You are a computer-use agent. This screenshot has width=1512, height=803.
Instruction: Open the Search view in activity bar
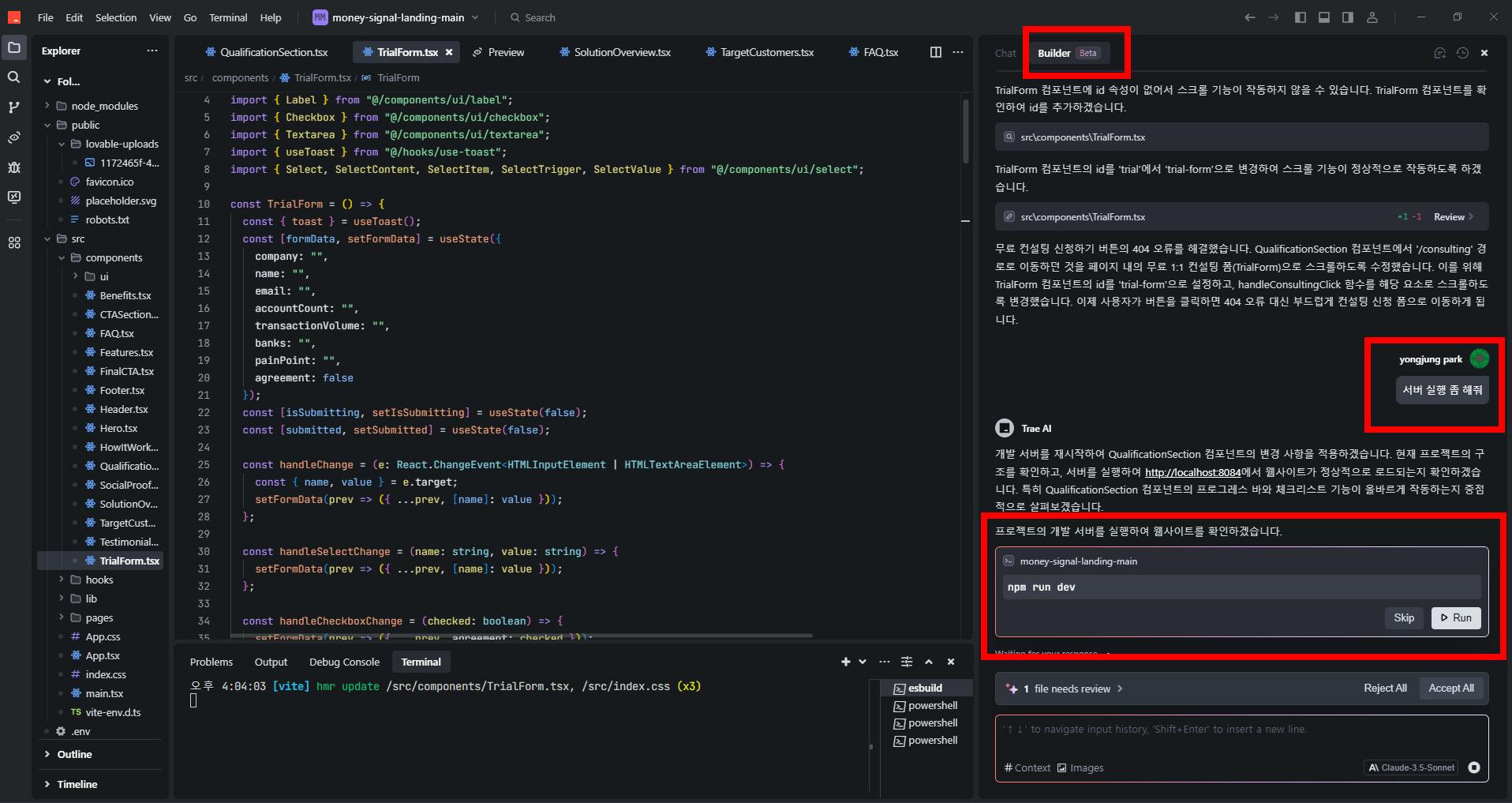14,77
